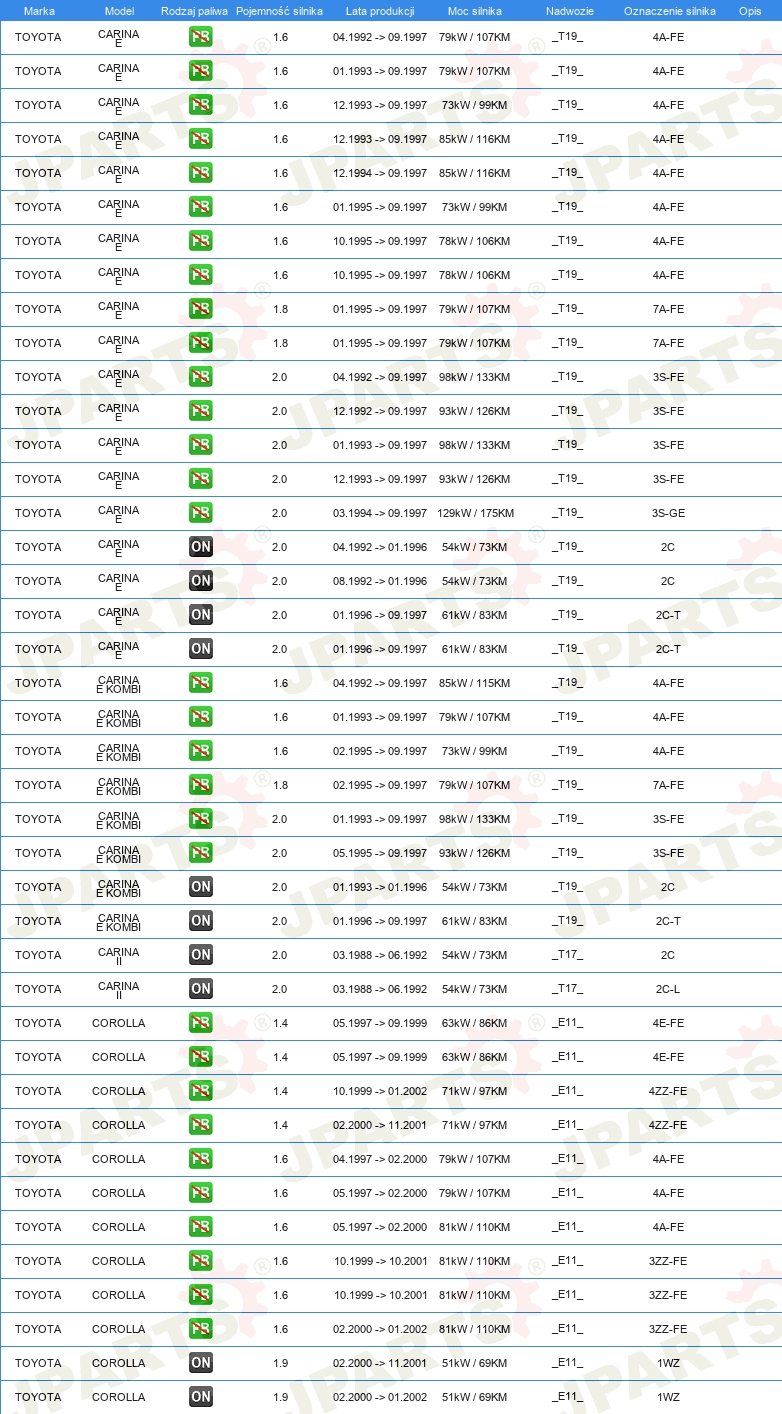Click petrol icon for Carina E 12.1993 85kW row
This screenshot has height=1414, width=782.
tap(200, 139)
